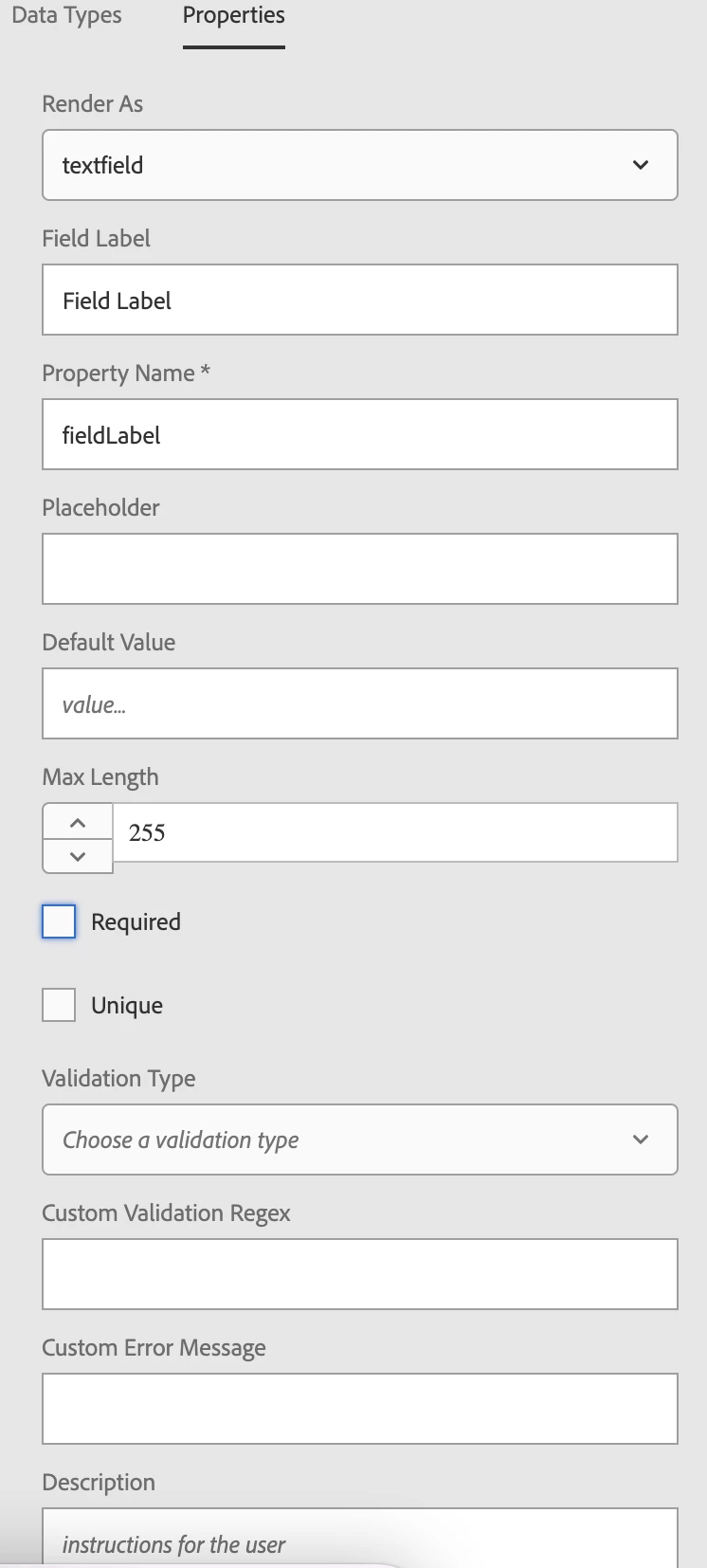
Task: Click the Default Value input
Action: point(360,704)
